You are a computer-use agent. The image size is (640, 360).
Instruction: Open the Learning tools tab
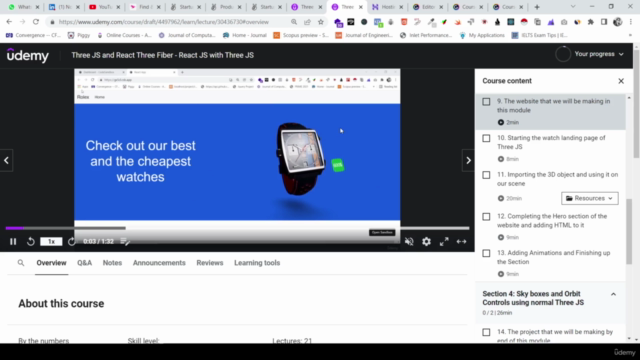257,263
